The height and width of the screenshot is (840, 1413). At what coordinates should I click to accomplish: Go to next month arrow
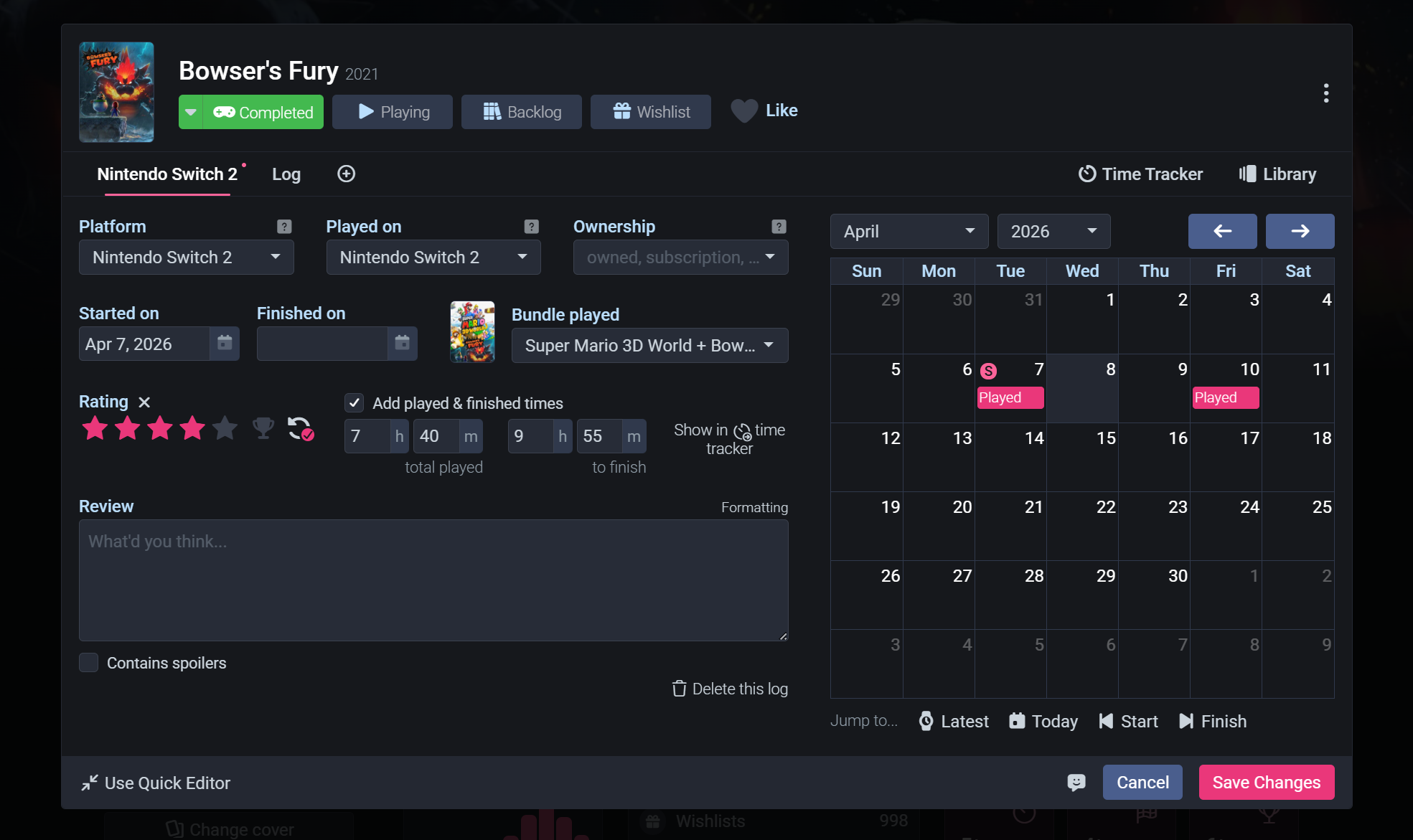point(1300,231)
